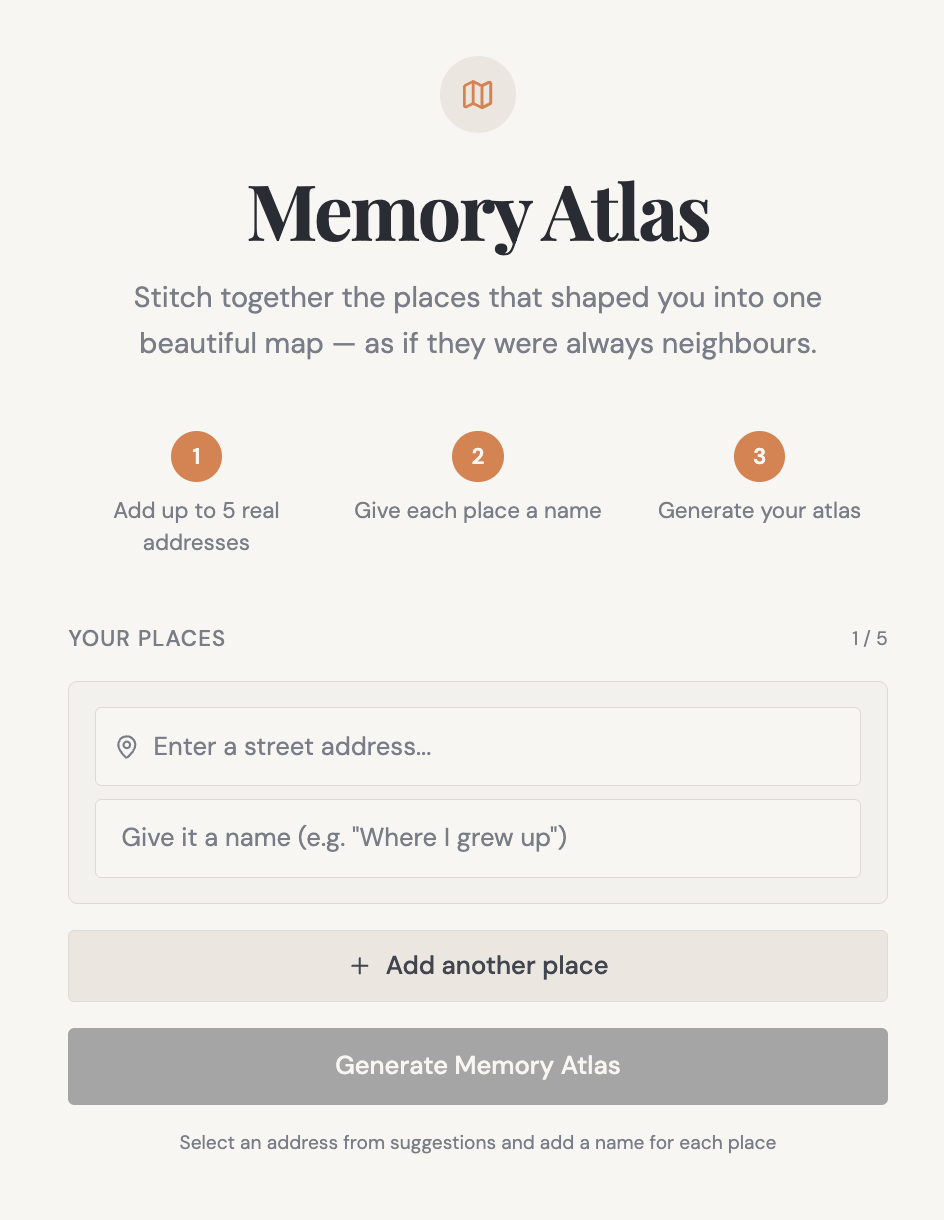Click the step 2 number badge

pyautogui.click(x=478, y=457)
